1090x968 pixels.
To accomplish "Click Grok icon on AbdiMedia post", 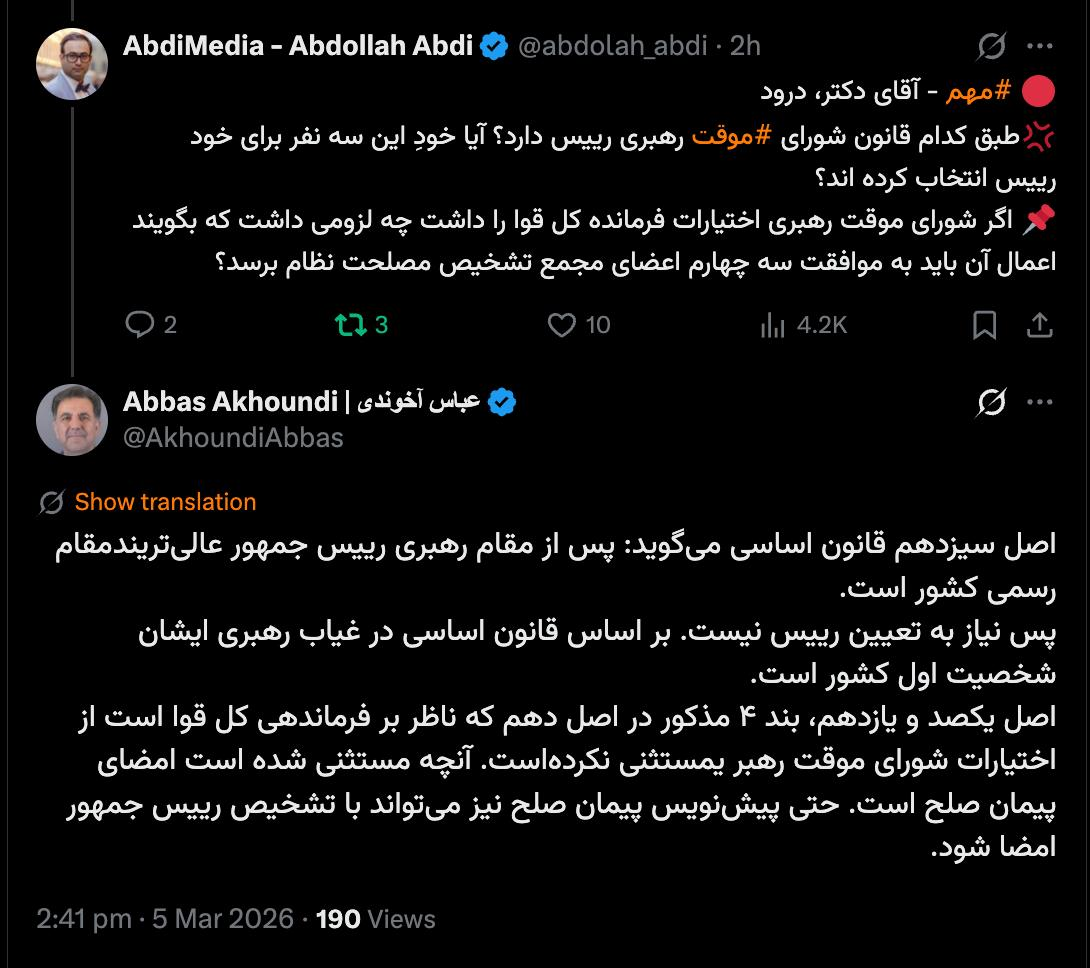I will click(992, 46).
